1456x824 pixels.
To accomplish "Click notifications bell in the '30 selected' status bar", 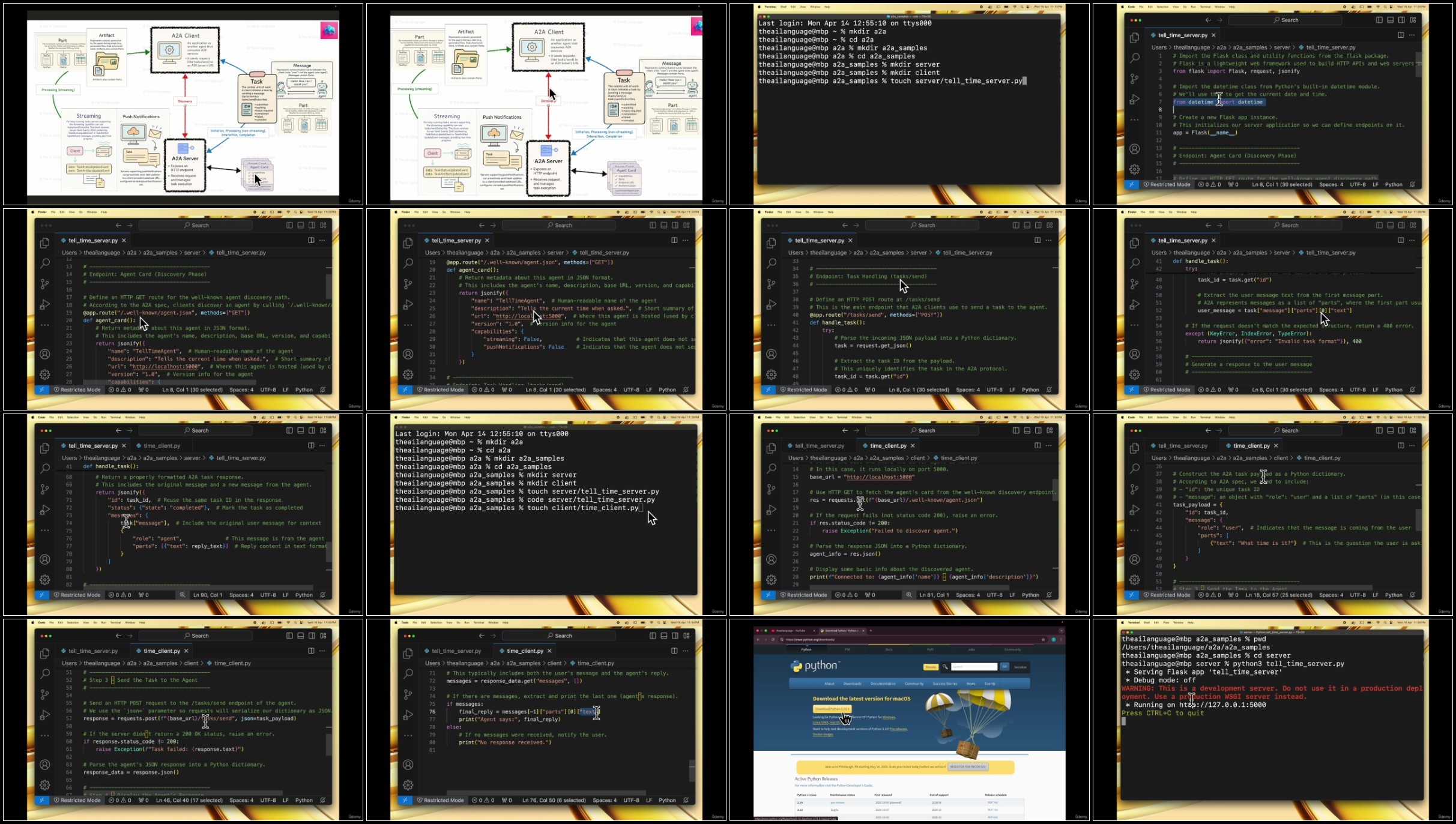I will pos(1412,185).
